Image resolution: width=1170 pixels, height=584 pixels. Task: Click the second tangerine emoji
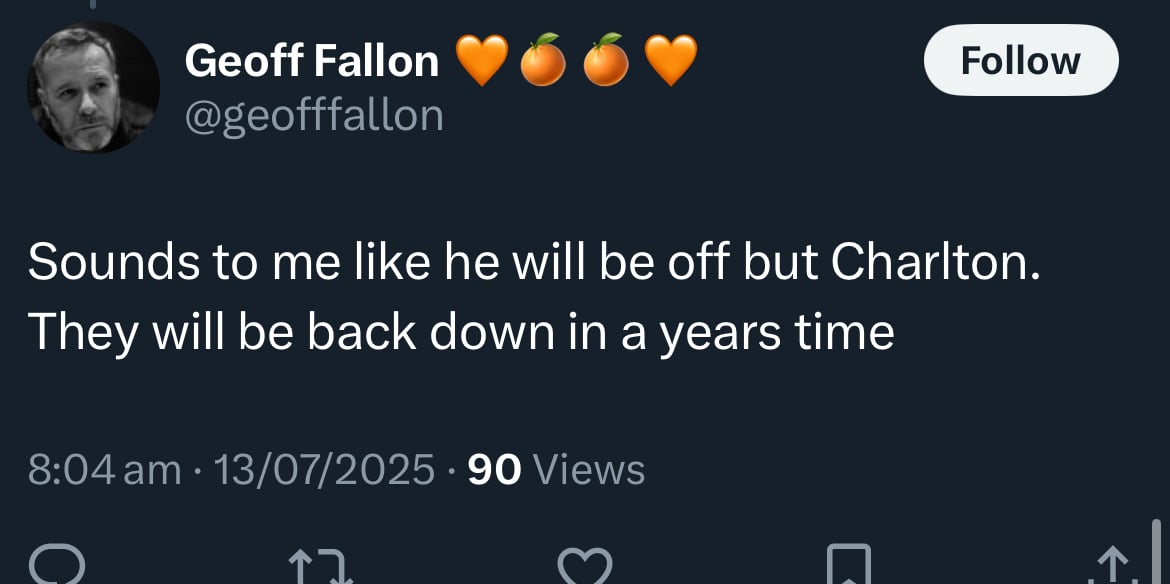606,59
